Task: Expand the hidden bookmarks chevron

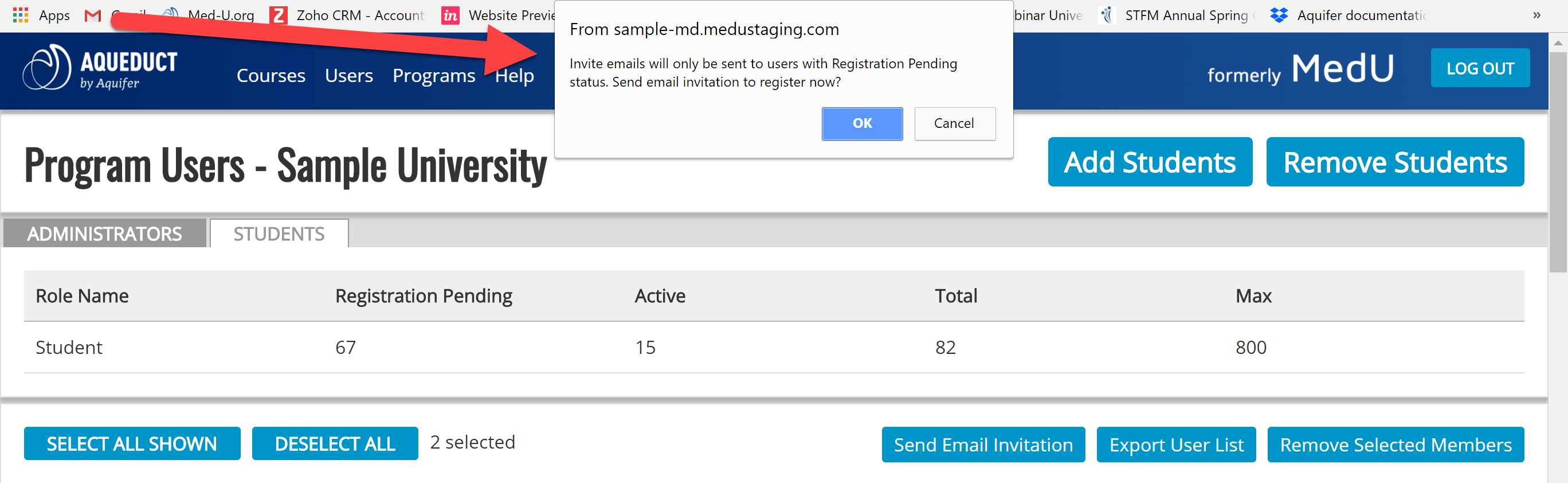Action: pos(1536,15)
